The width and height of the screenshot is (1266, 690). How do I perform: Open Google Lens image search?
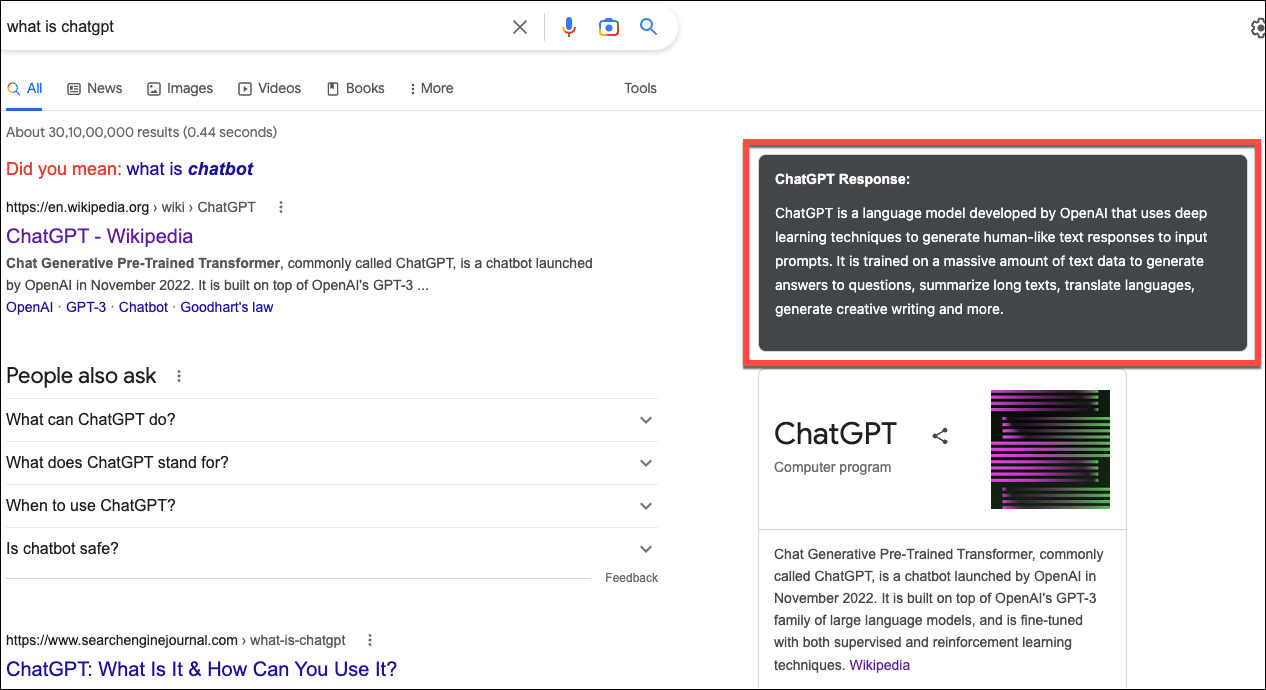point(608,27)
